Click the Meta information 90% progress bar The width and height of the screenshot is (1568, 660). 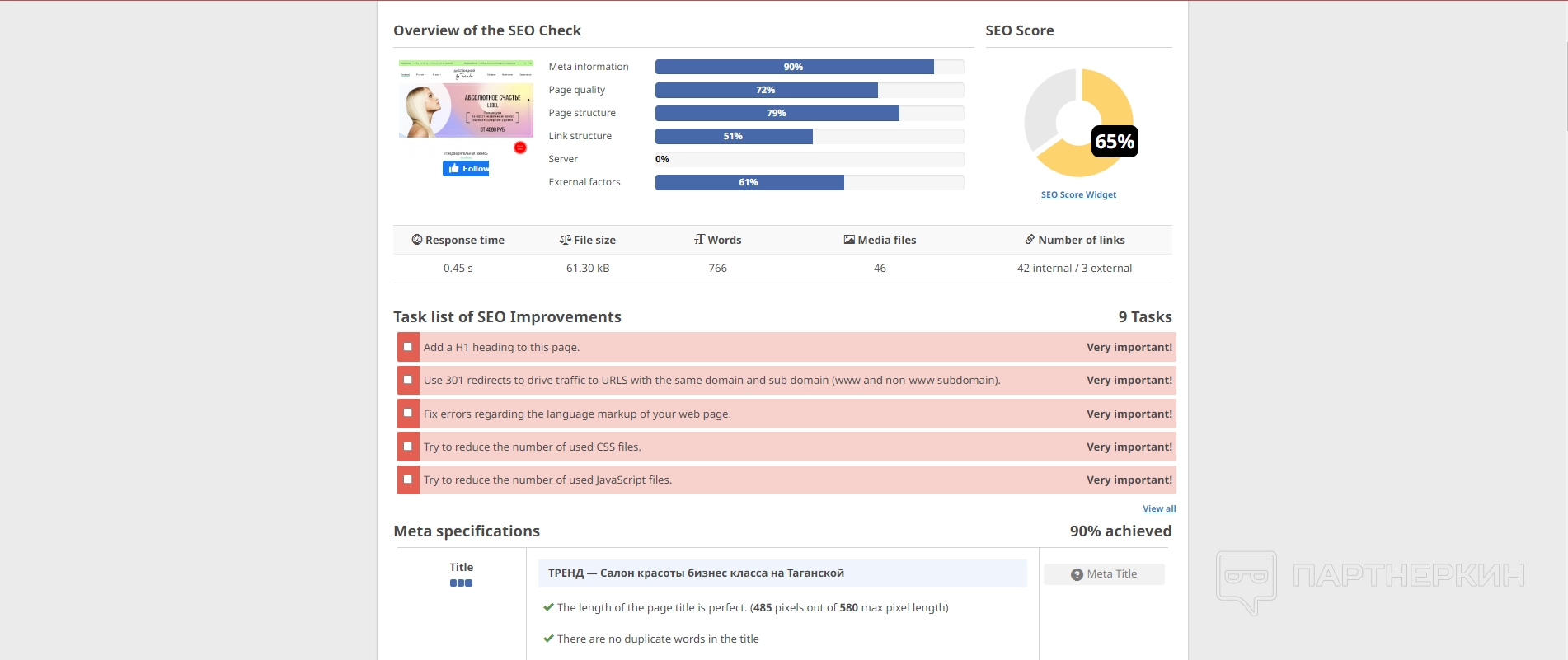(794, 67)
